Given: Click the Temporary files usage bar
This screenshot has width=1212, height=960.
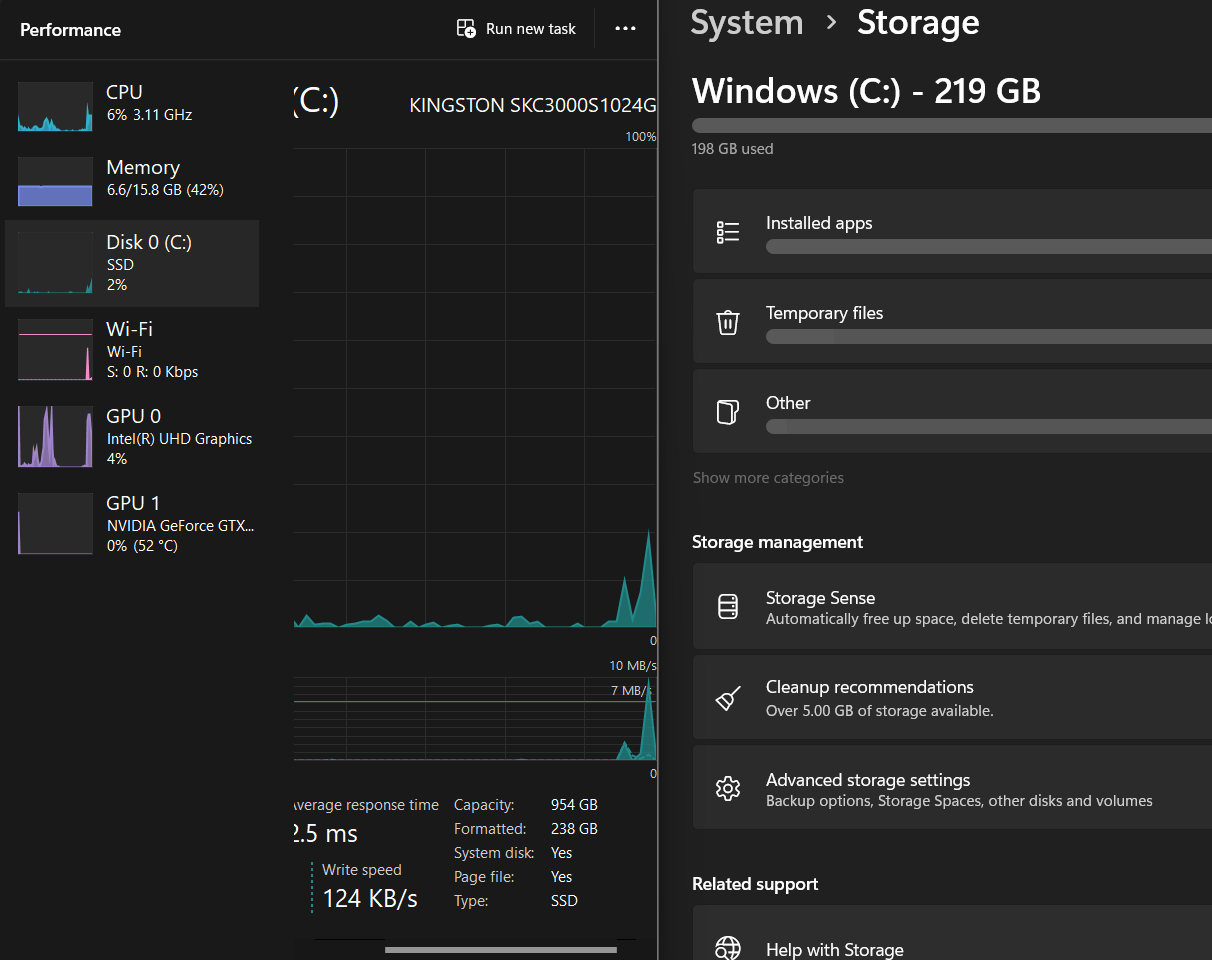Looking at the screenshot, I should point(989,336).
